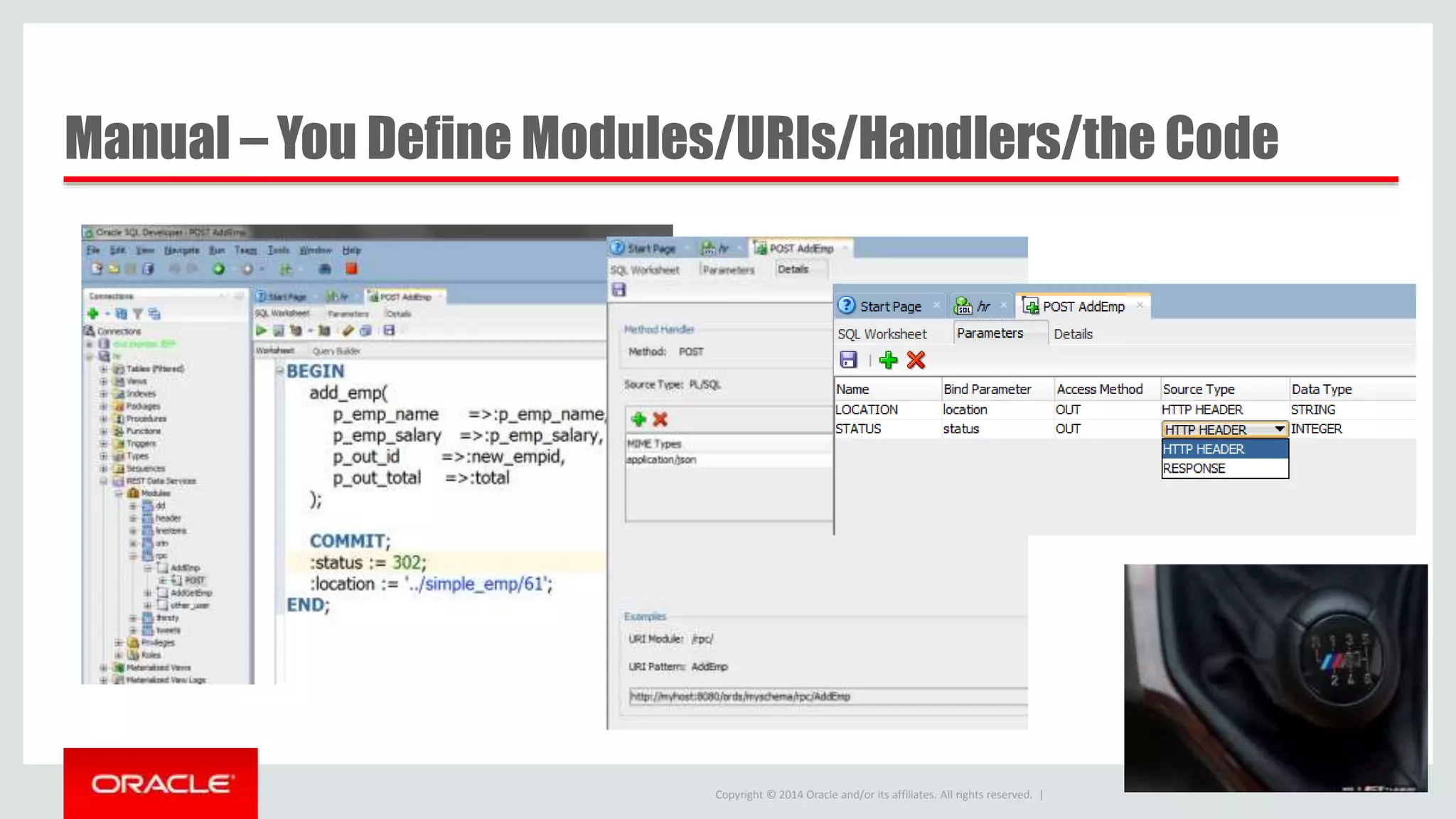Open Start Page tab in front window
1456x819 pixels.
(x=890, y=306)
